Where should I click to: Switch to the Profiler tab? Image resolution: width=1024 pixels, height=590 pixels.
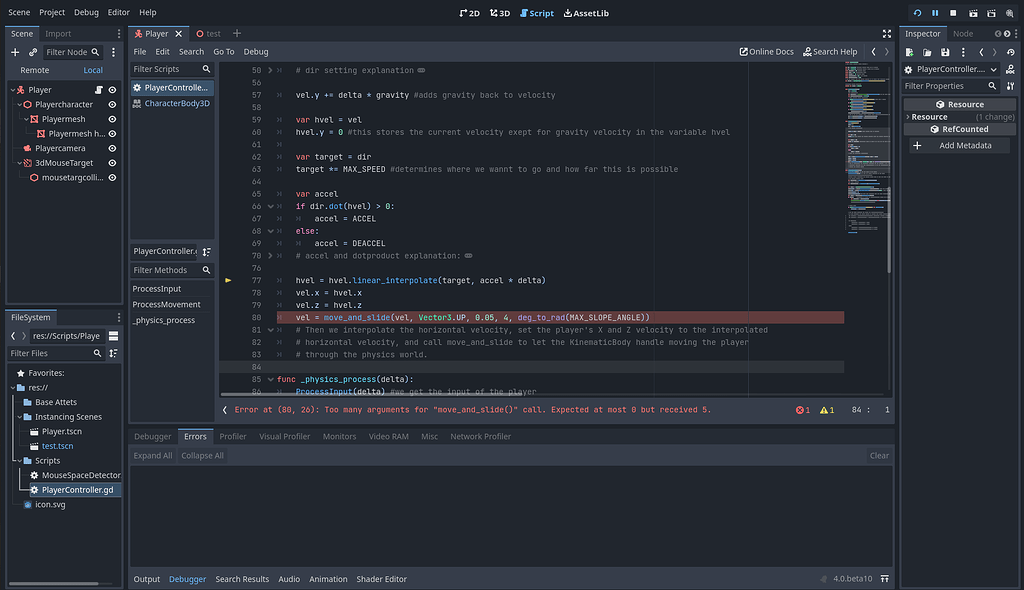(x=232, y=436)
